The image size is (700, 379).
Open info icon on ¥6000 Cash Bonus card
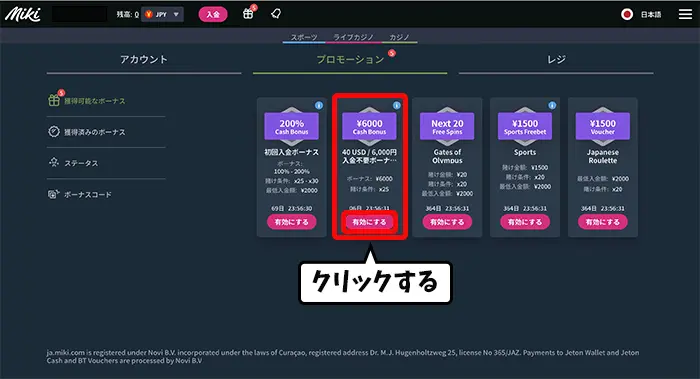(x=396, y=105)
